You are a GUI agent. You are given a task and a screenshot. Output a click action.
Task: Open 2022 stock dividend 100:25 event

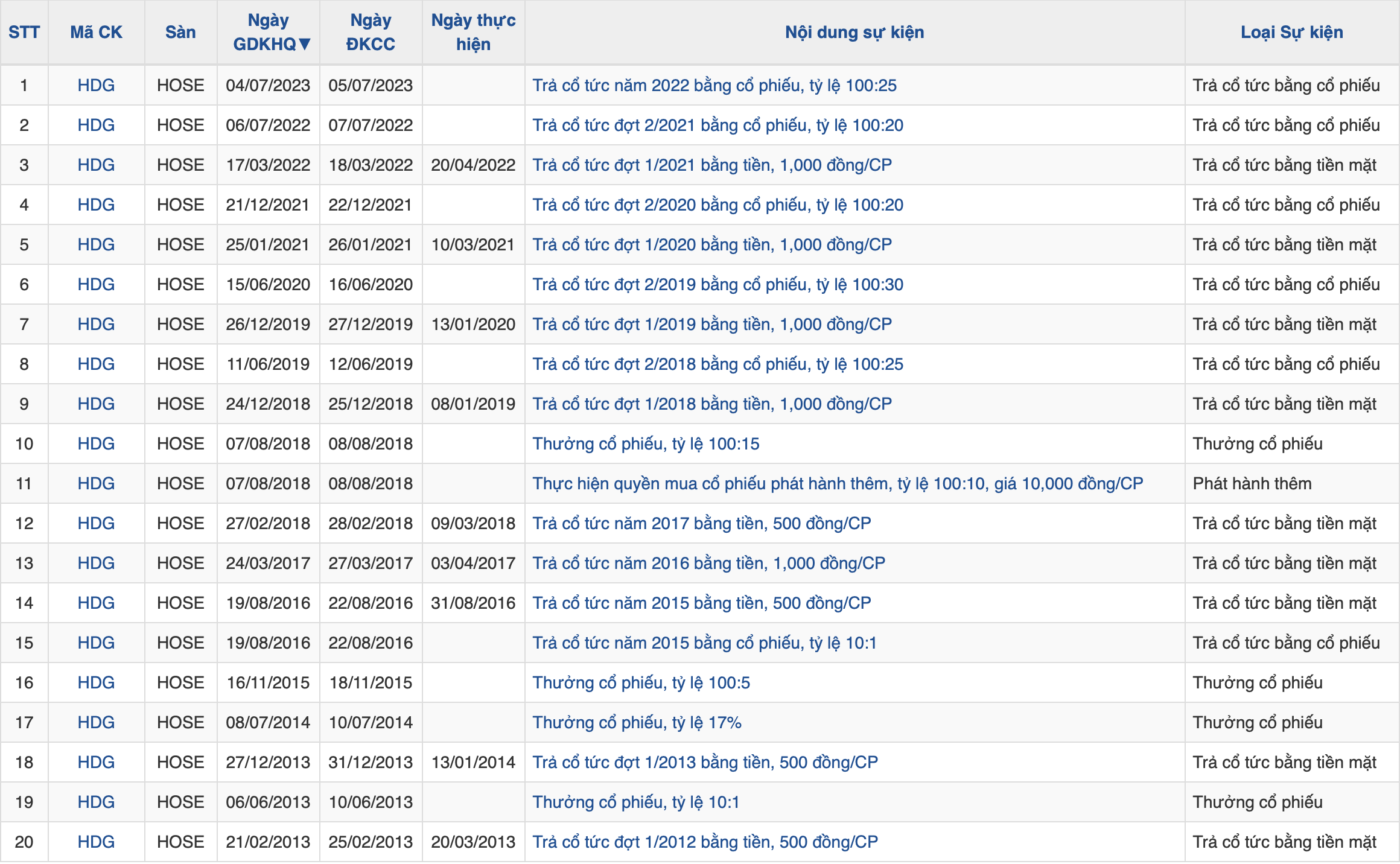714,85
